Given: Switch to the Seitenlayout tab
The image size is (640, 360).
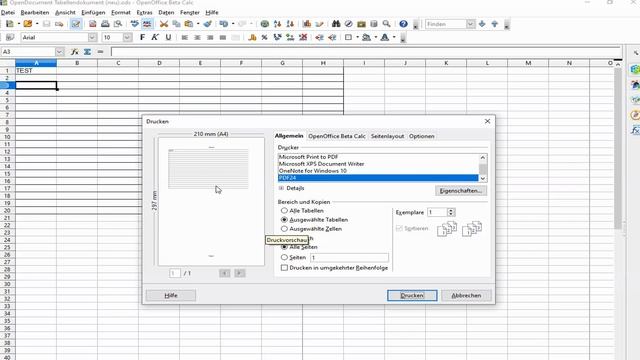Looking at the screenshot, I should [x=387, y=136].
